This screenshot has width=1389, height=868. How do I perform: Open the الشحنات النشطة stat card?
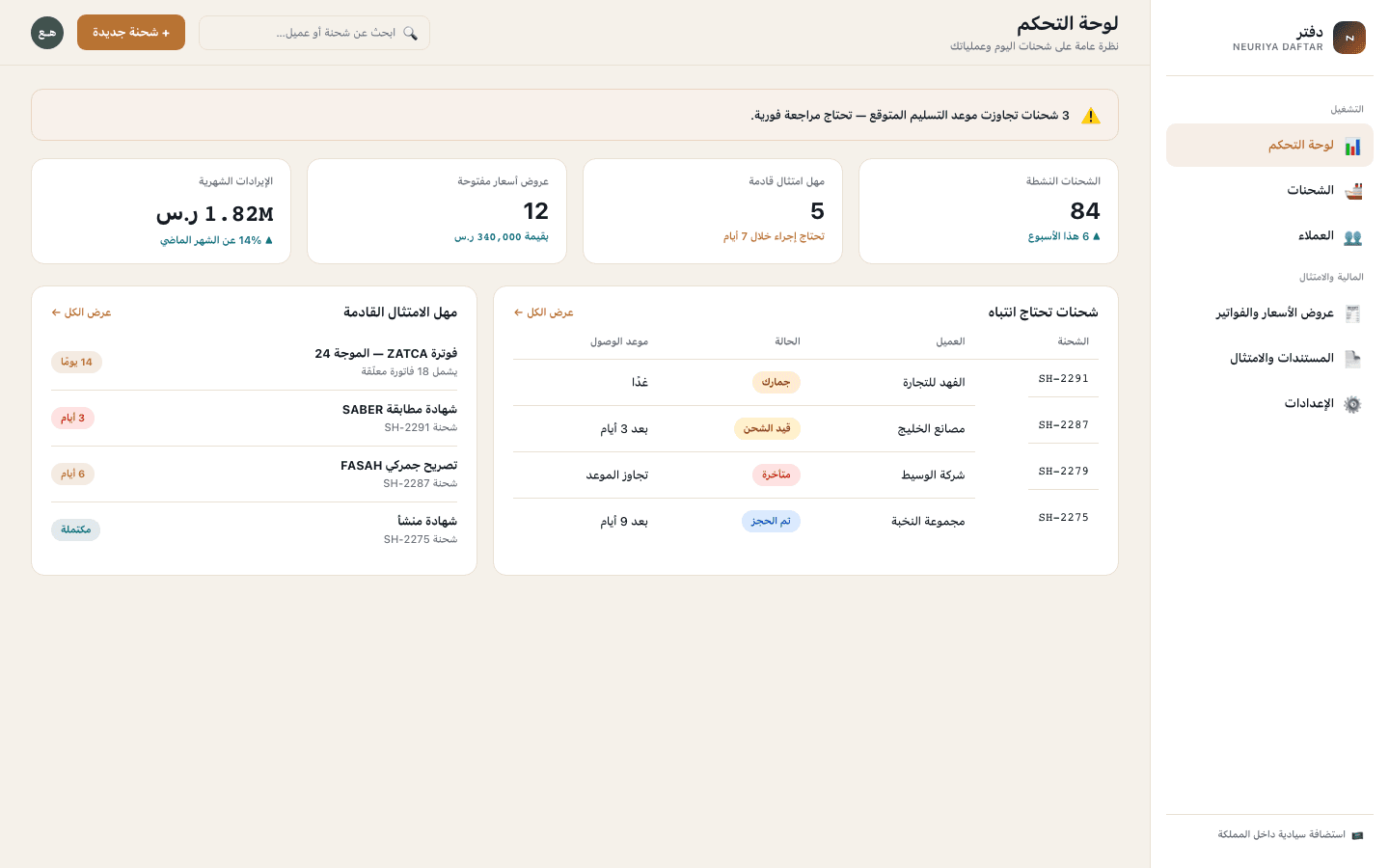(x=989, y=211)
